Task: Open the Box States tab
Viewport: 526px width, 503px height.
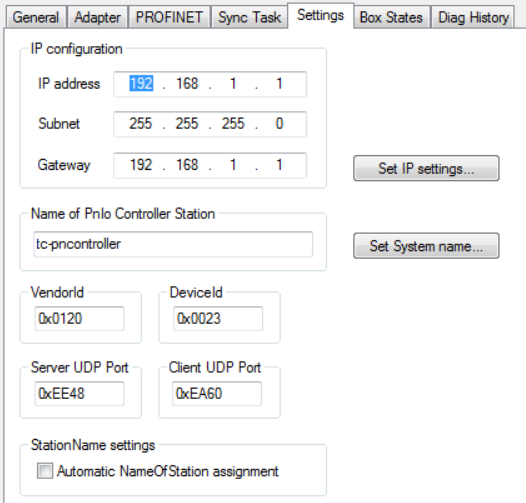Action: coord(391,17)
